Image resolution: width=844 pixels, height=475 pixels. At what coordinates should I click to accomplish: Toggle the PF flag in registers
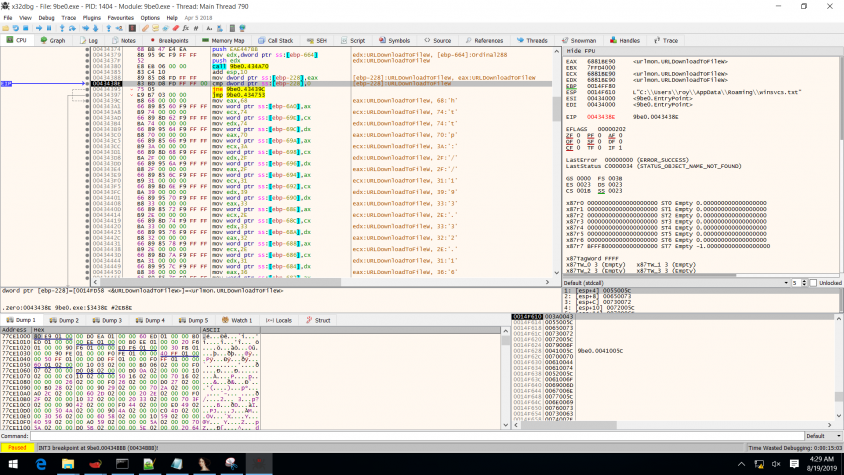click(x=590, y=136)
